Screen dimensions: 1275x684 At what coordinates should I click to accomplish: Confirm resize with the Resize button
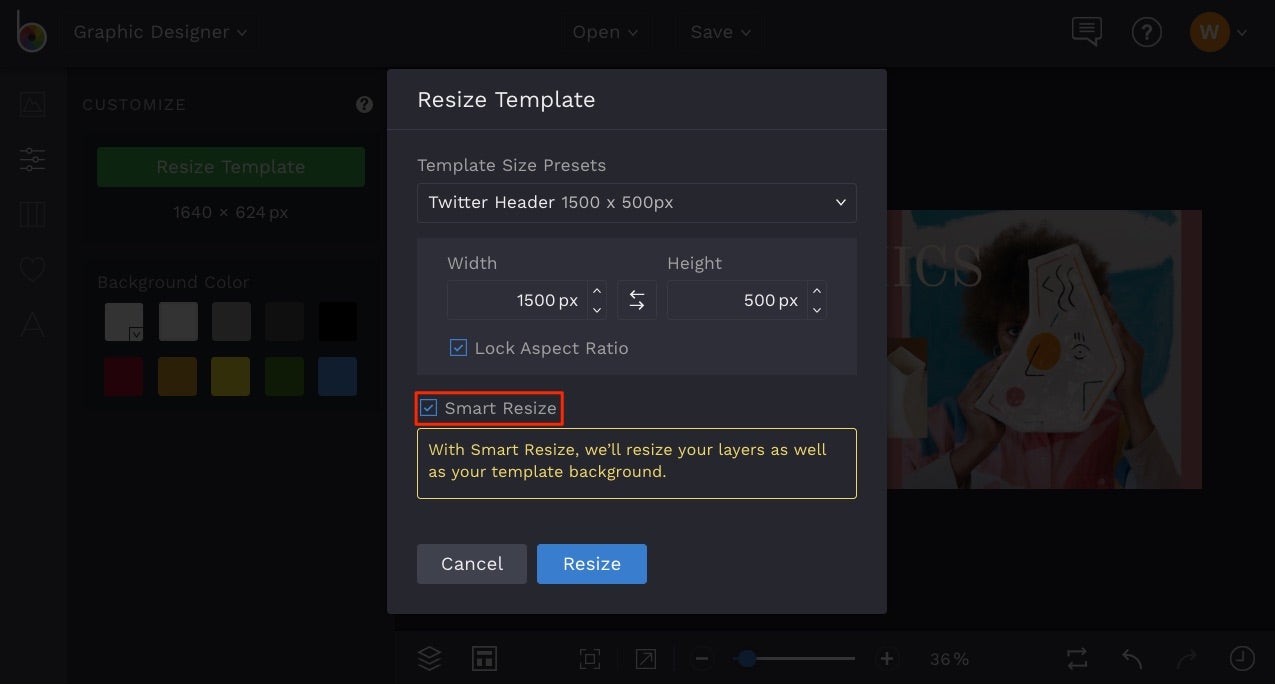click(591, 563)
